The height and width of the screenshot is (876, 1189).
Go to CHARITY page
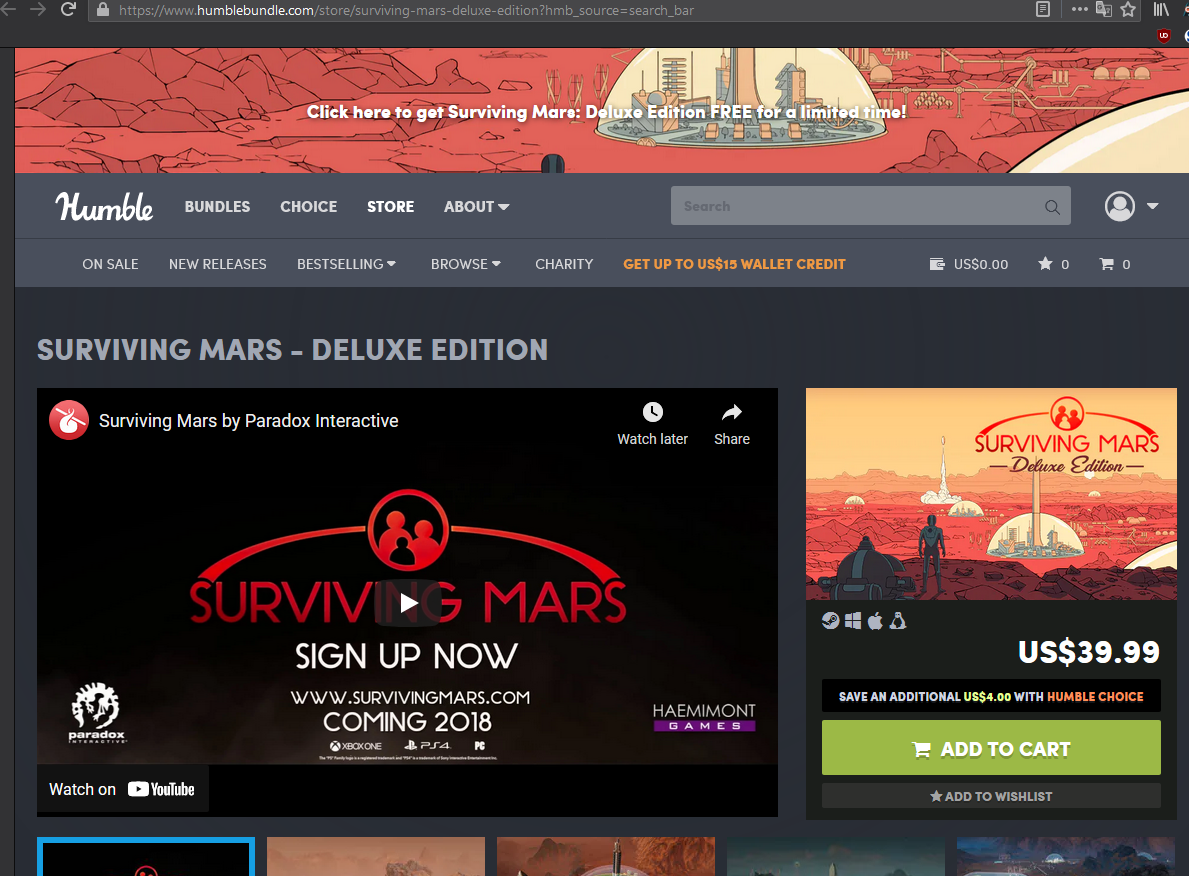click(x=564, y=264)
